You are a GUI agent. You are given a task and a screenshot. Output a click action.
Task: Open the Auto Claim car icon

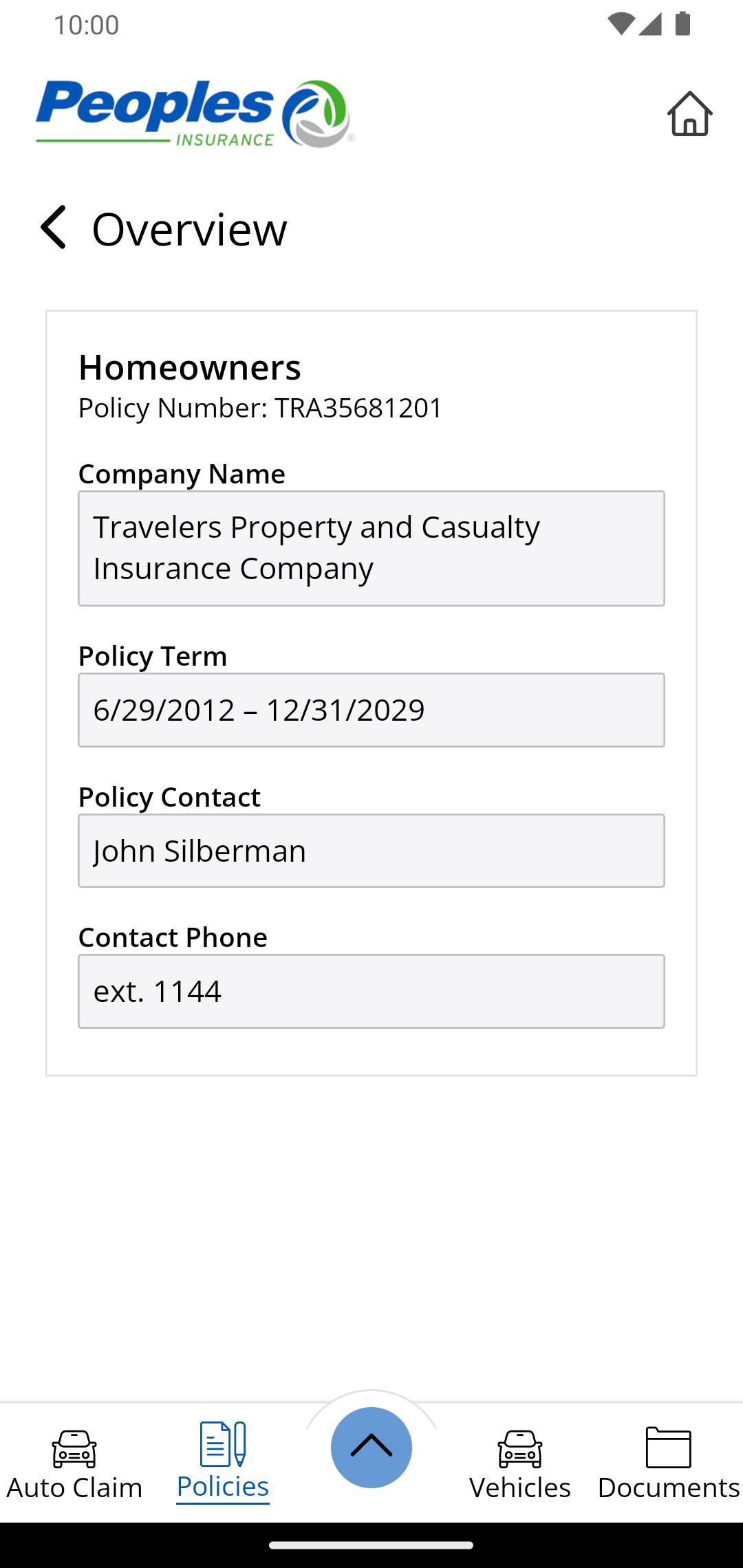coord(74,1448)
